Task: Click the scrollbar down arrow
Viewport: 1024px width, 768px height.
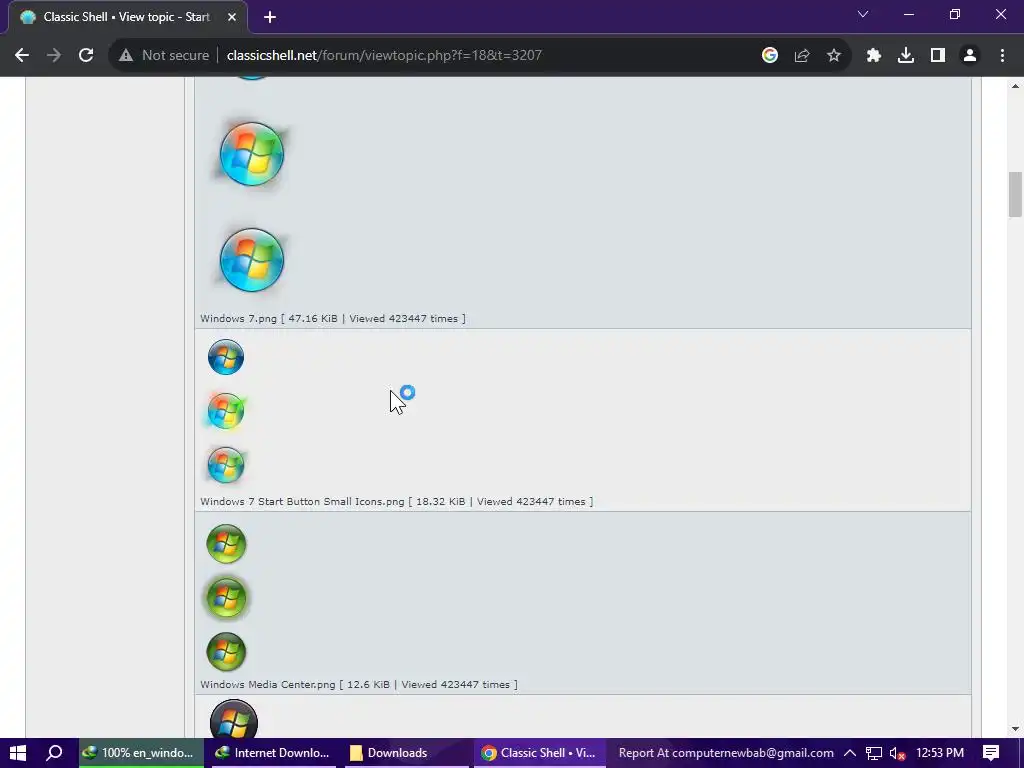Action: (x=1015, y=729)
